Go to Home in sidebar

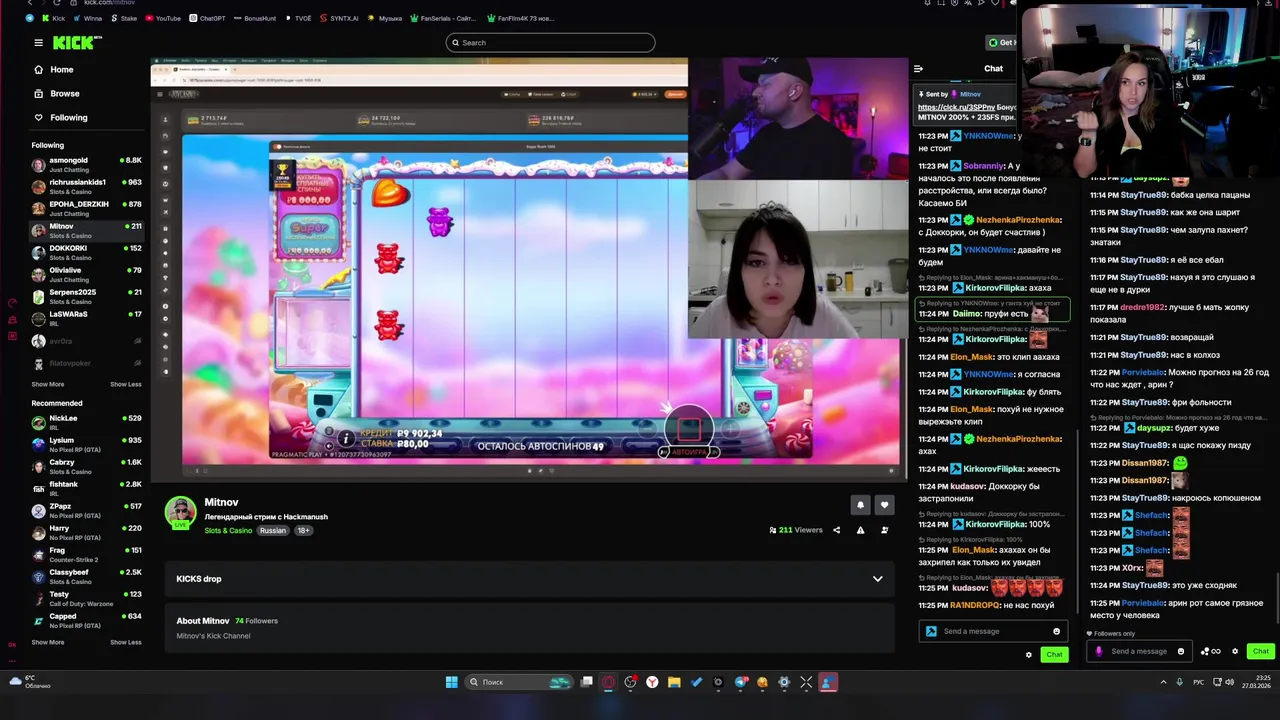(61, 70)
